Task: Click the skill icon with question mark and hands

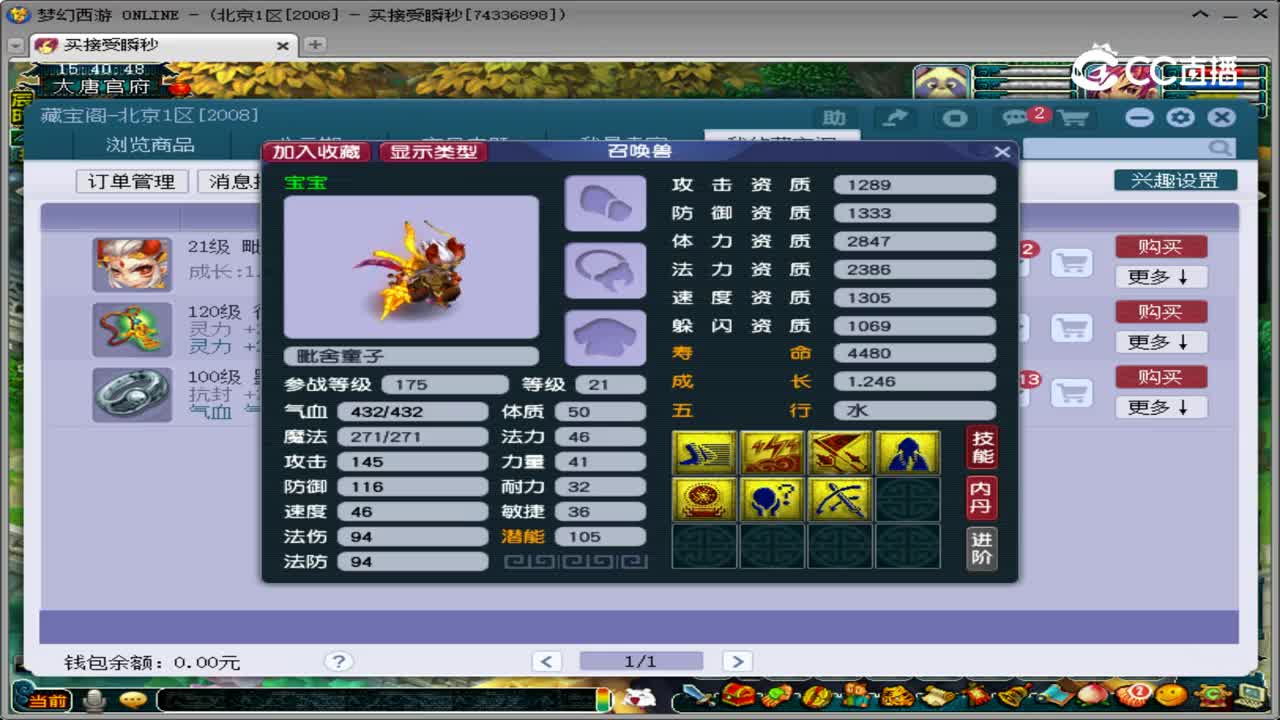Action: [x=772, y=499]
